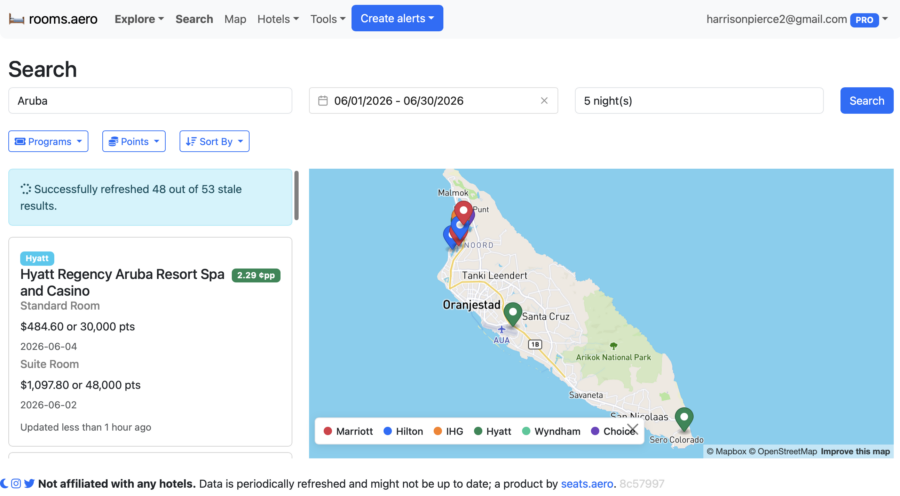The width and height of the screenshot is (900, 496).
Task: Click the results list scrollbar
Action: click(296, 195)
